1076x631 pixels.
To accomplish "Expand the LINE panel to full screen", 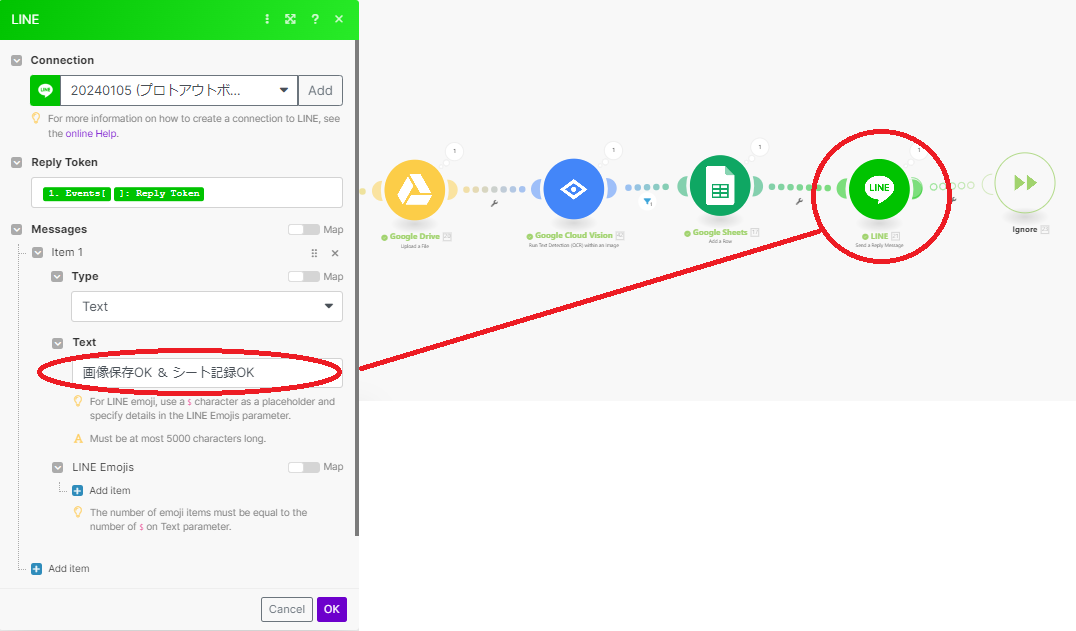I will click(290, 19).
